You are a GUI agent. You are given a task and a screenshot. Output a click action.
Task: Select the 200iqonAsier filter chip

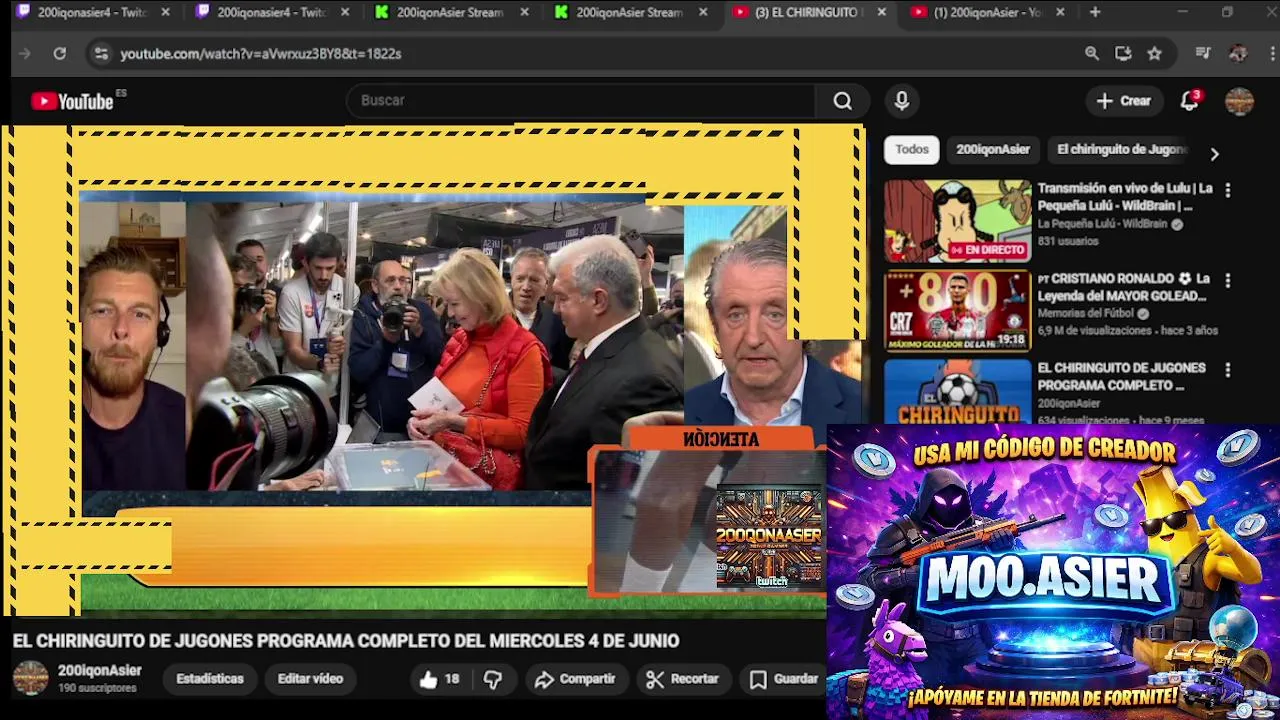click(x=992, y=150)
